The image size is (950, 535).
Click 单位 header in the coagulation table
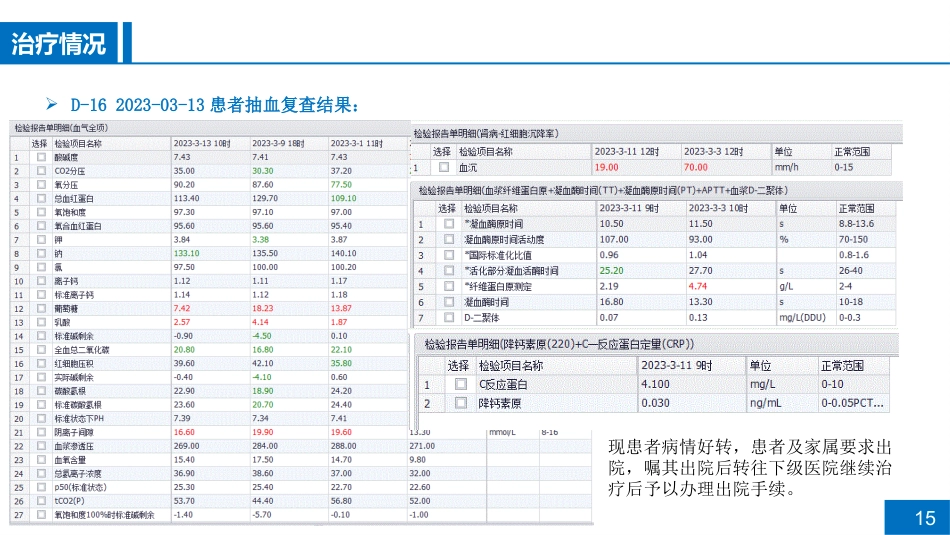[788, 208]
